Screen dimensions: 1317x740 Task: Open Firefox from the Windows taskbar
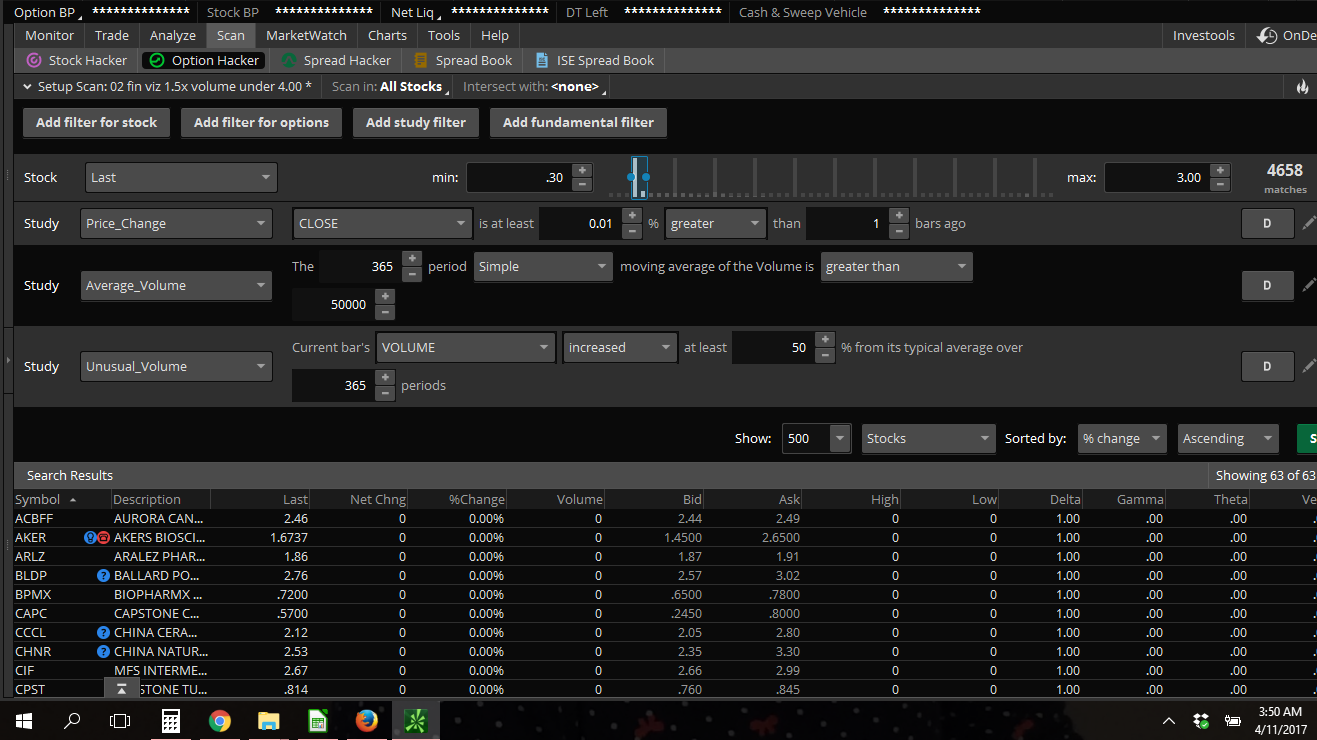pos(367,720)
